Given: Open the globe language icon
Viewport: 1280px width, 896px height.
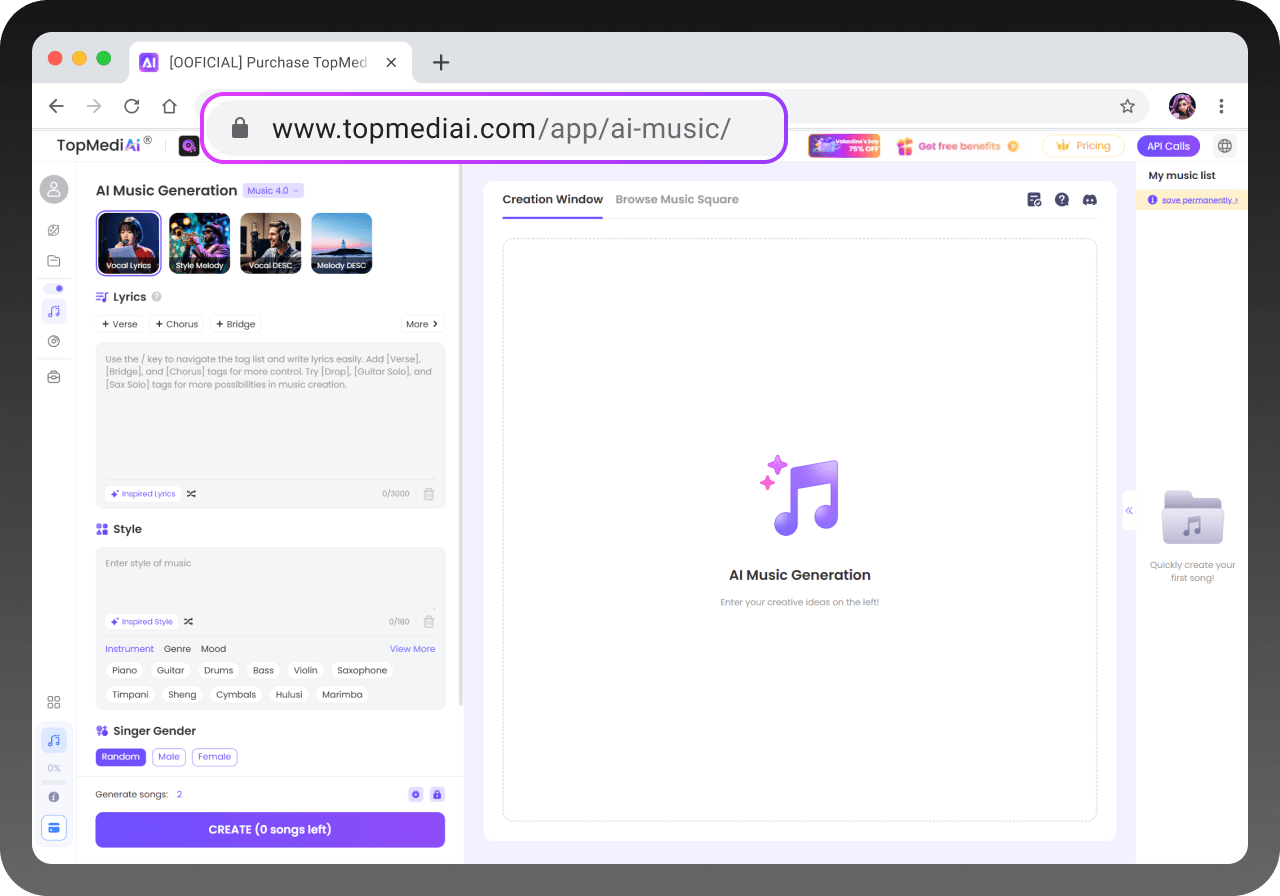Looking at the screenshot, I should pyautogui.click(x=1225, y=146).
